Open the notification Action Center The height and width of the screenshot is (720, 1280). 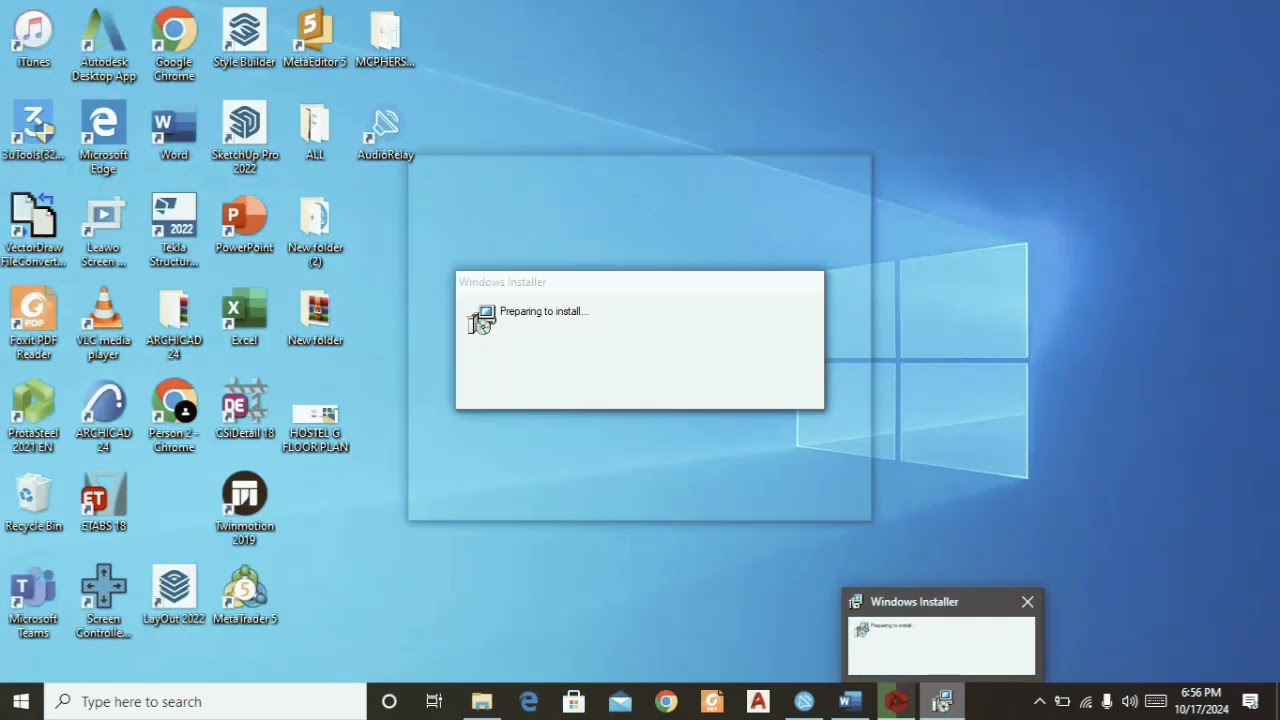(x=1250, y=701)
